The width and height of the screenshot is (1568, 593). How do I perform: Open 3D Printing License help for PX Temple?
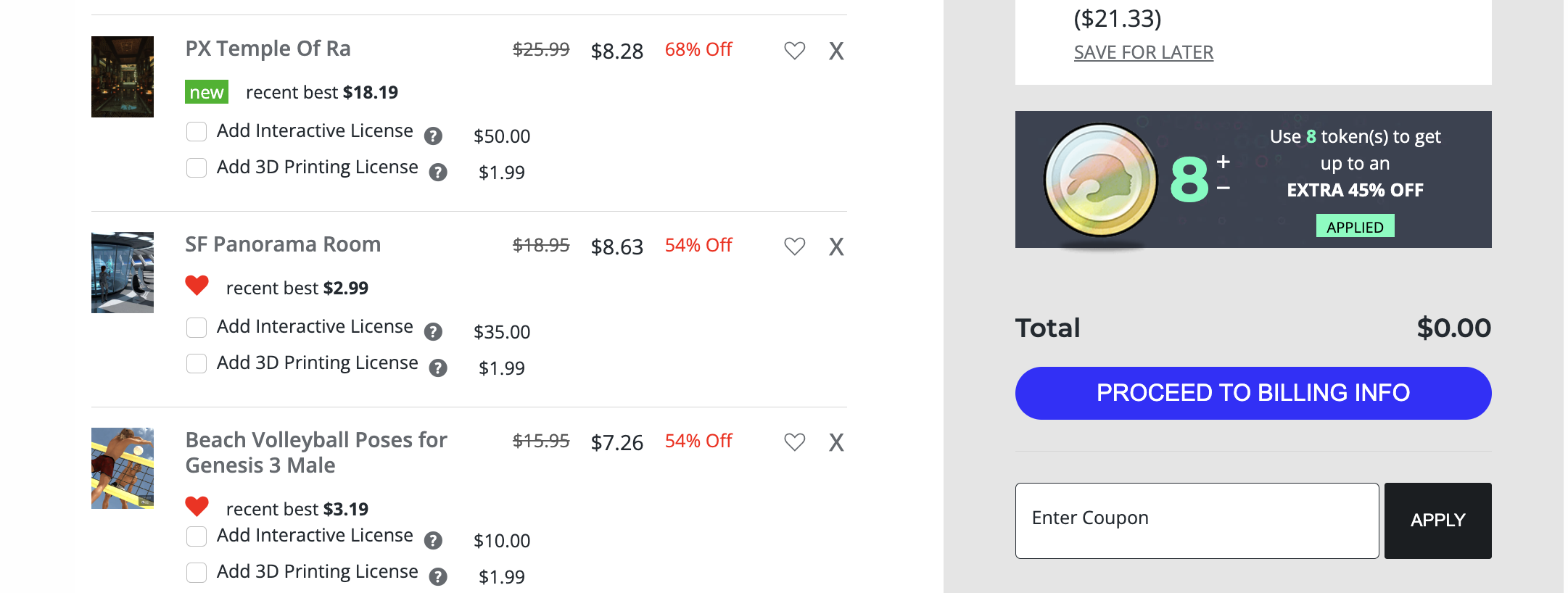tap(438, 173)
